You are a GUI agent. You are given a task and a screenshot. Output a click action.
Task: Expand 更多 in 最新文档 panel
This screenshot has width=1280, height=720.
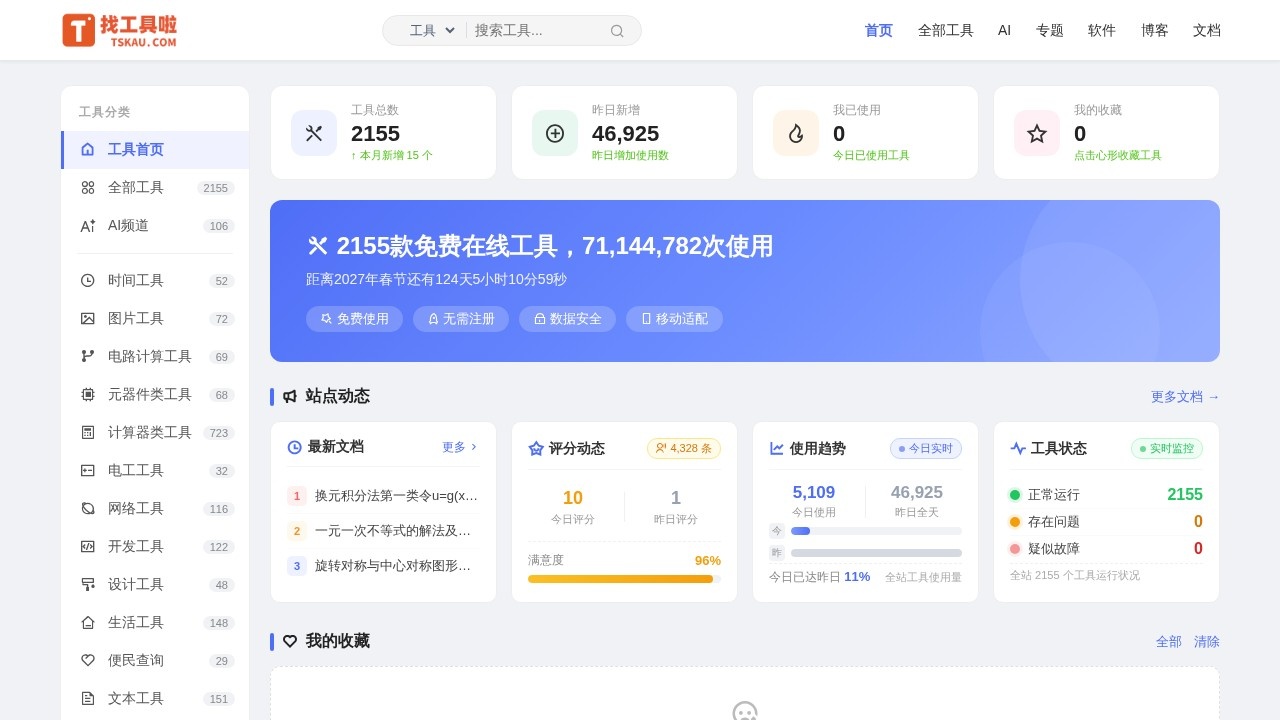(x=460, y=448)
